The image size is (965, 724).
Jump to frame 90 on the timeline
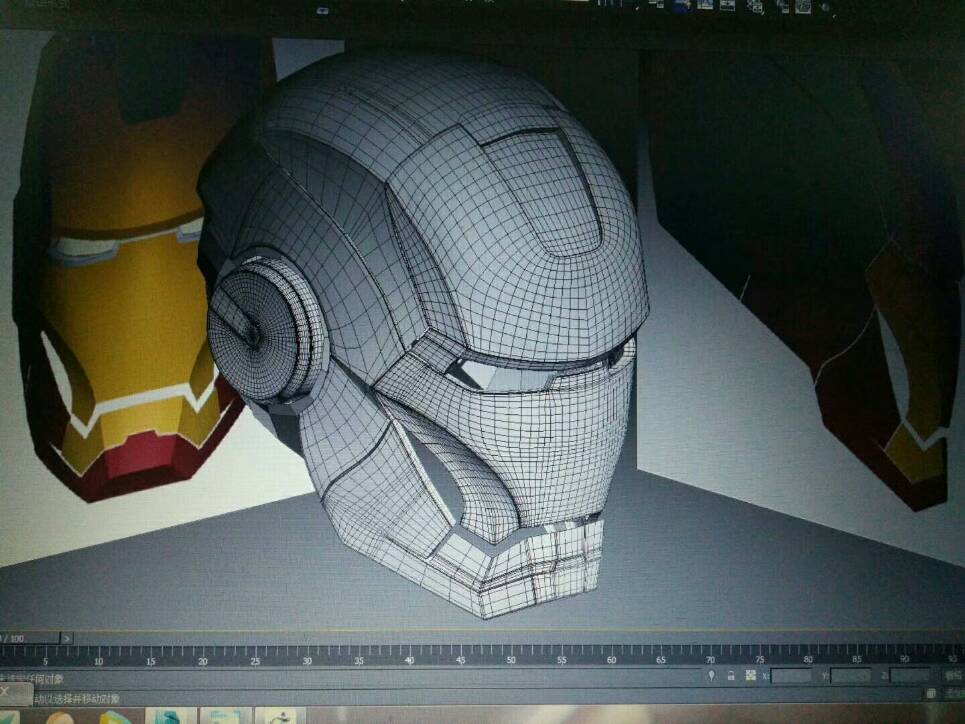click(x=904, y=659)
